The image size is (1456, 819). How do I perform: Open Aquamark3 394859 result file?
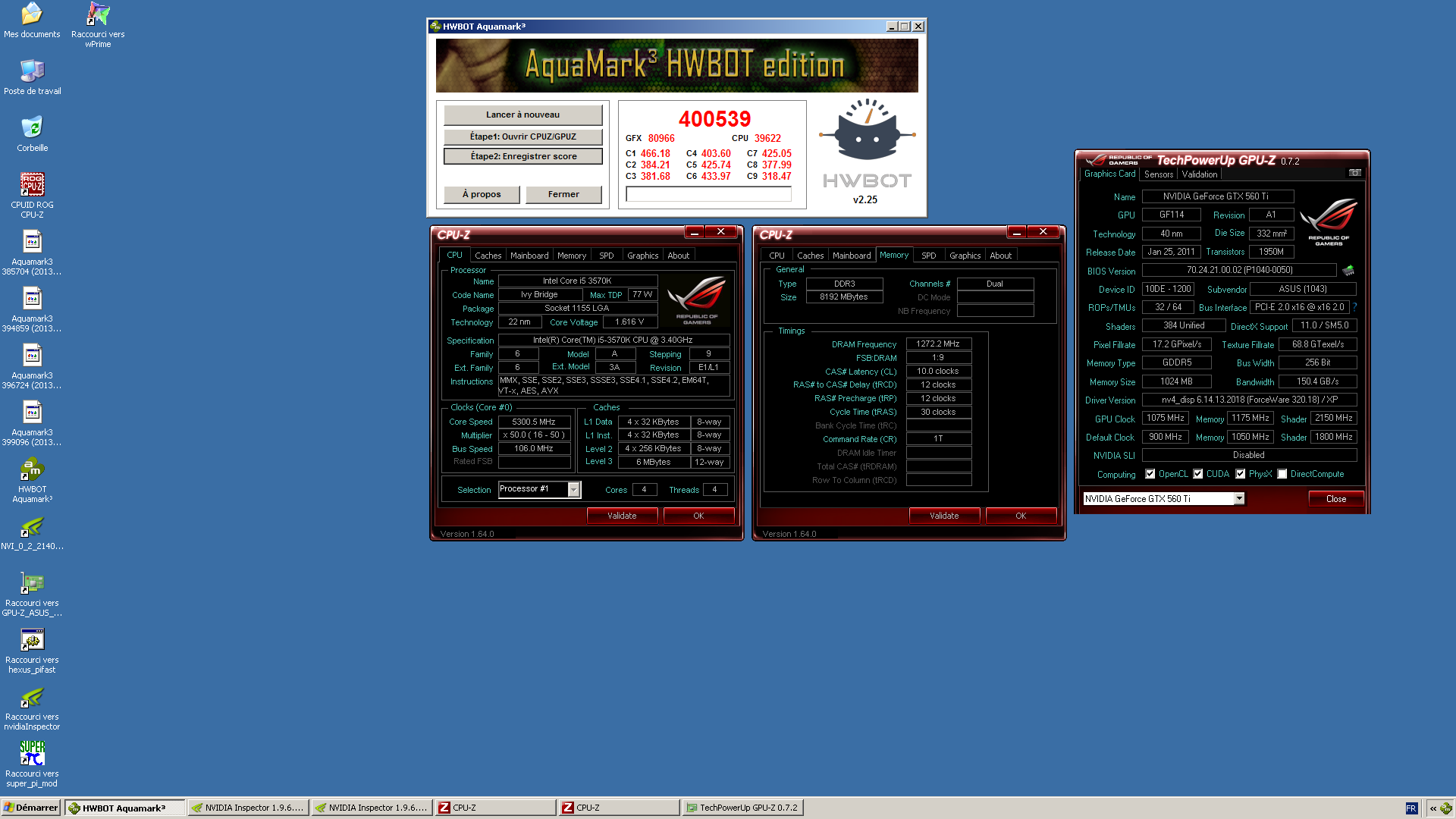click(x=32, y=309)
